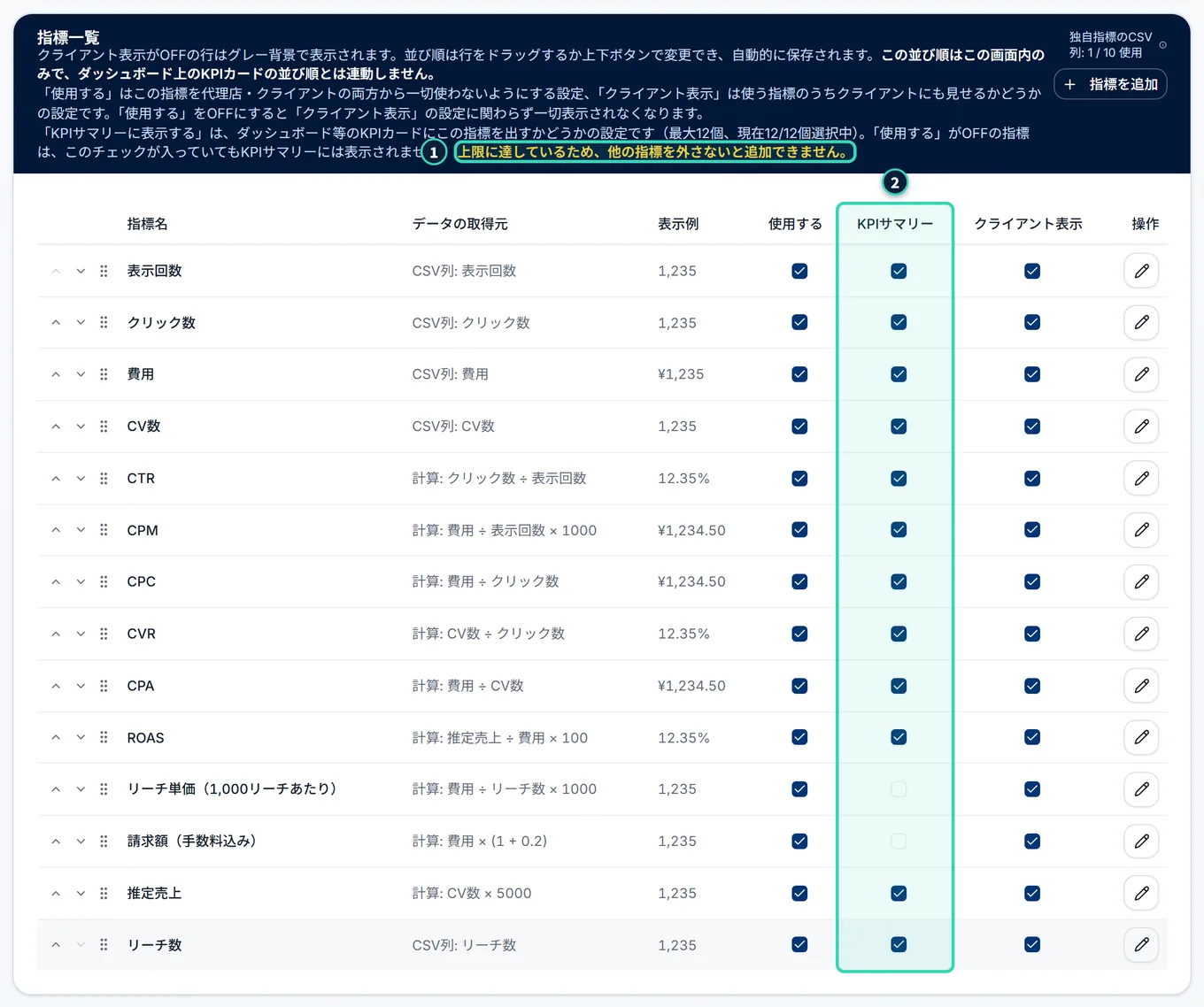Click the text 計算: クリック数 ÷ 表示回数

tap(499, 478)
